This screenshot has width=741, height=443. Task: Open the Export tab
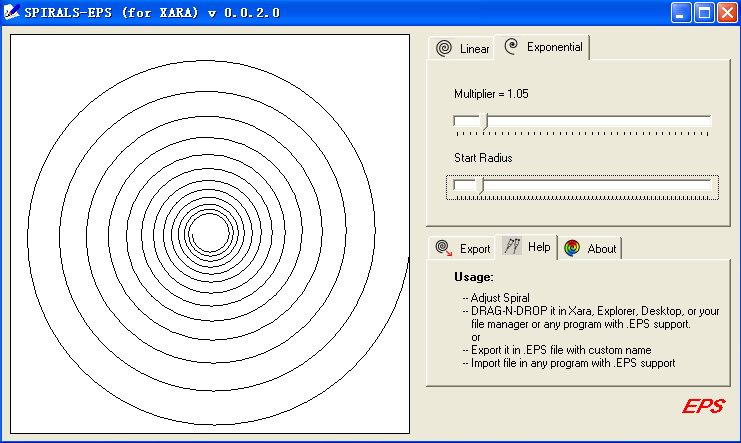click(x=462, y=248)
